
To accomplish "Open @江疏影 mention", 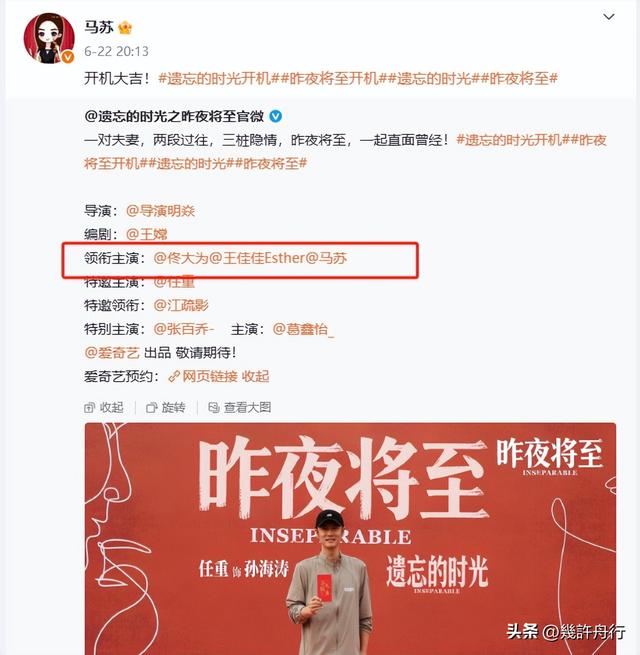I will pos(181,305).
